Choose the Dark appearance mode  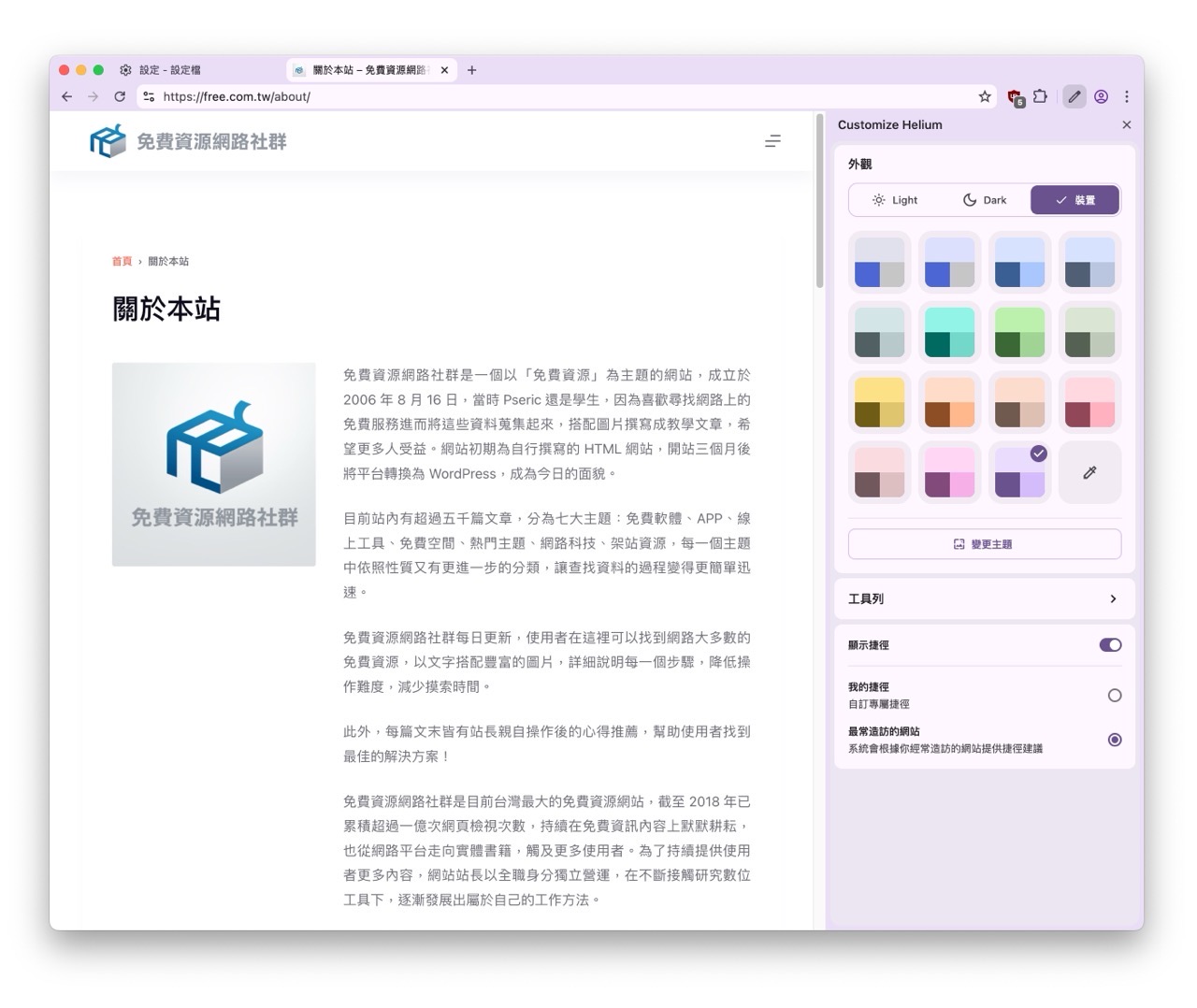click(985, 200)
